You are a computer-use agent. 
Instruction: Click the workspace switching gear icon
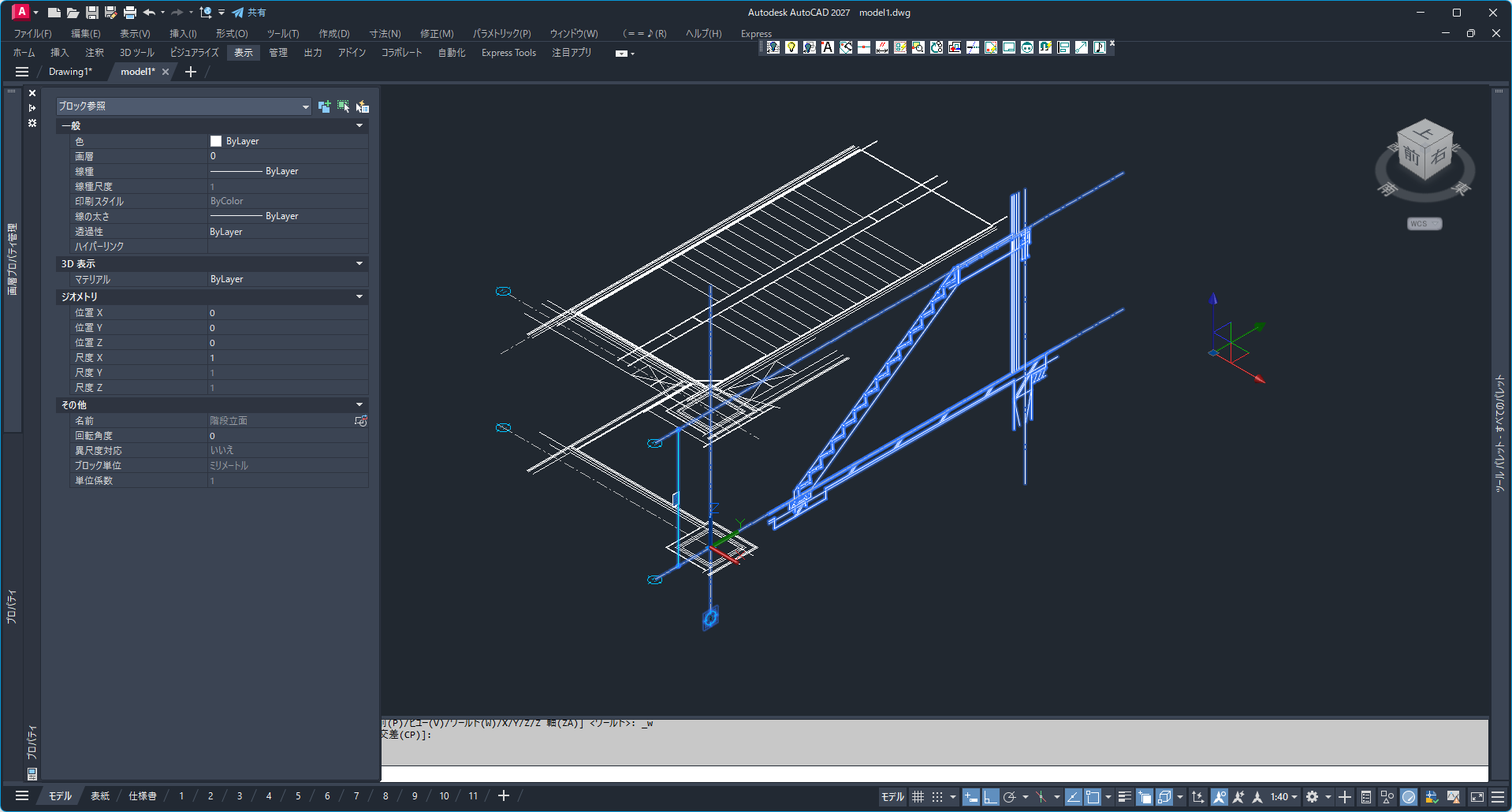click(1312, 797)
